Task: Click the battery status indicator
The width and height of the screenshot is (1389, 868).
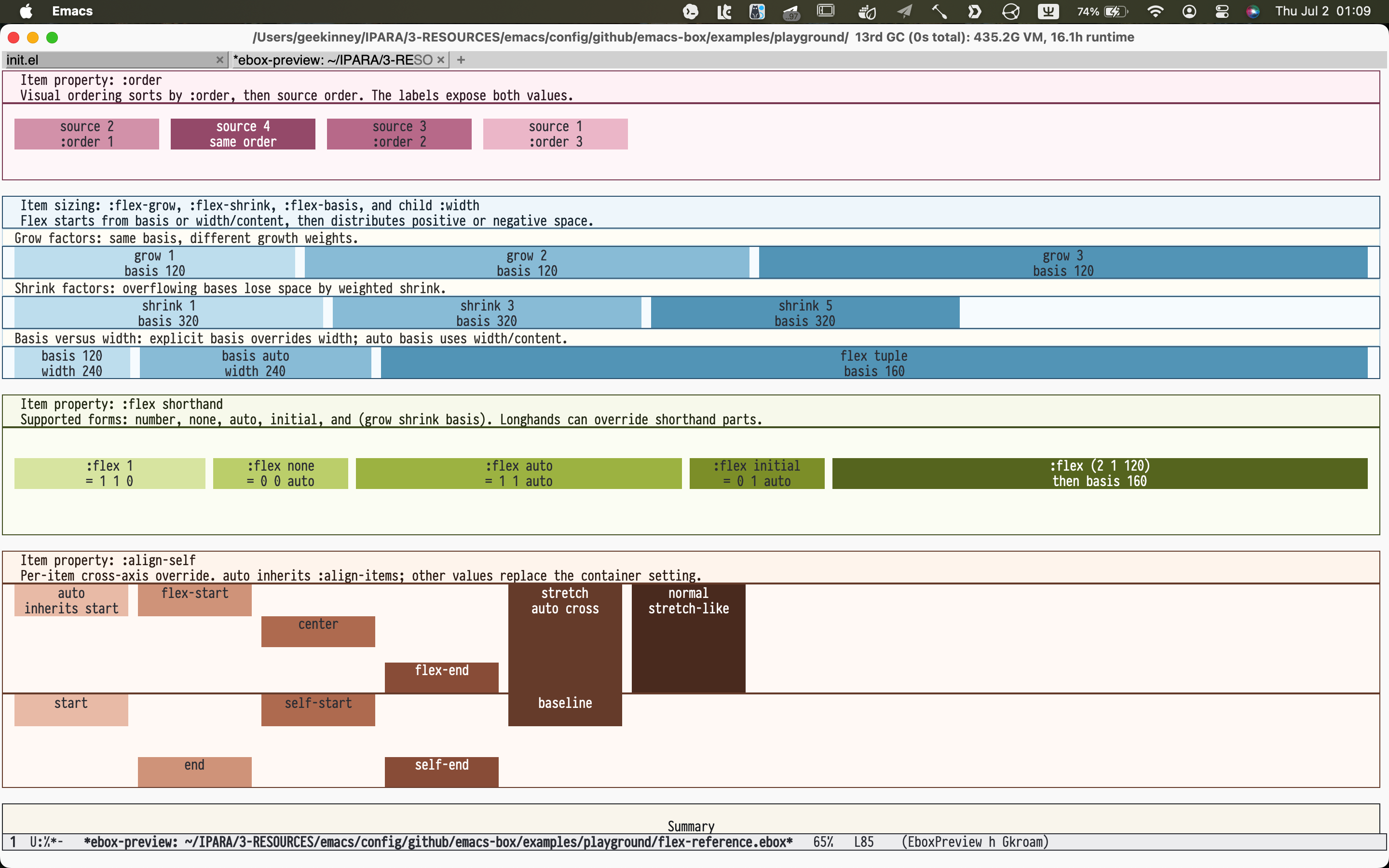Action: [1102, 11]
